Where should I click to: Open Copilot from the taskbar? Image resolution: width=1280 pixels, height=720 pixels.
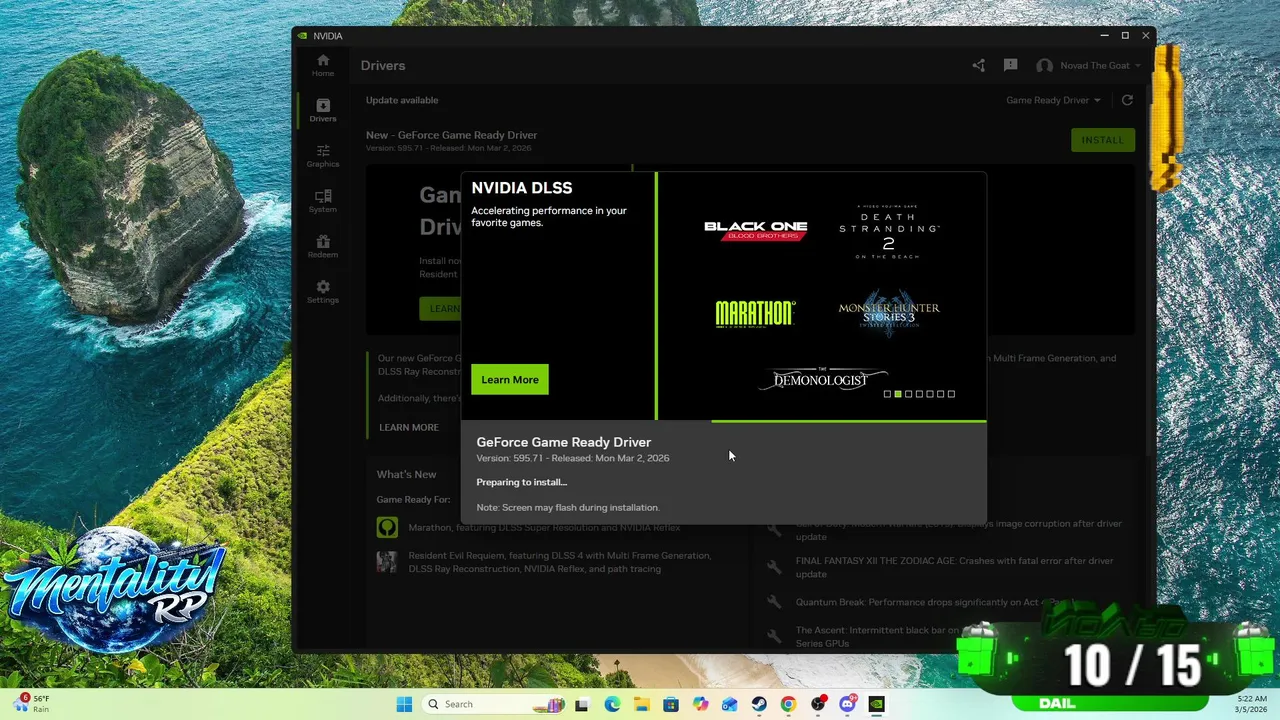tap(700, 704)
